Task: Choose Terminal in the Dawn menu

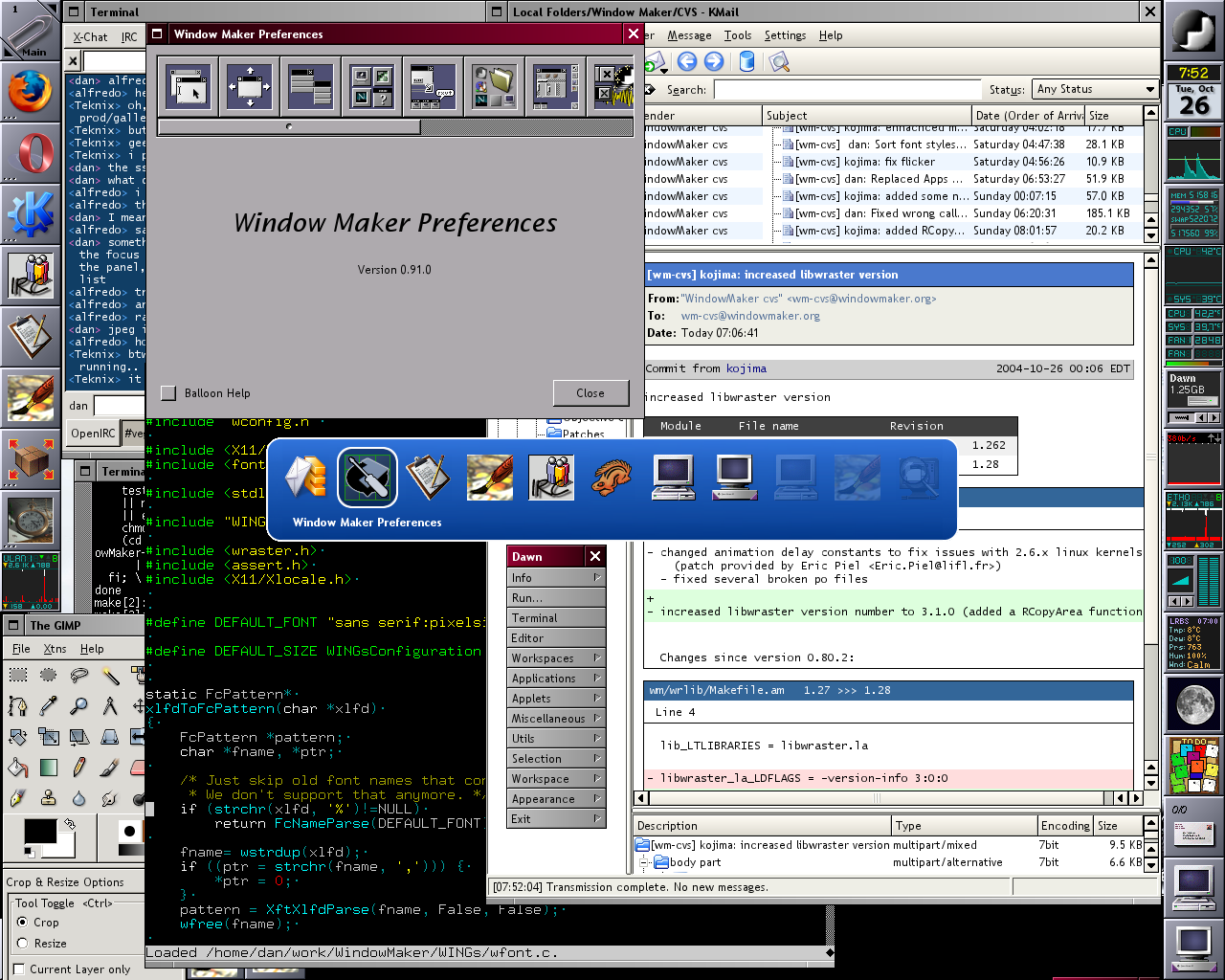Action: [x=556, y=618]
